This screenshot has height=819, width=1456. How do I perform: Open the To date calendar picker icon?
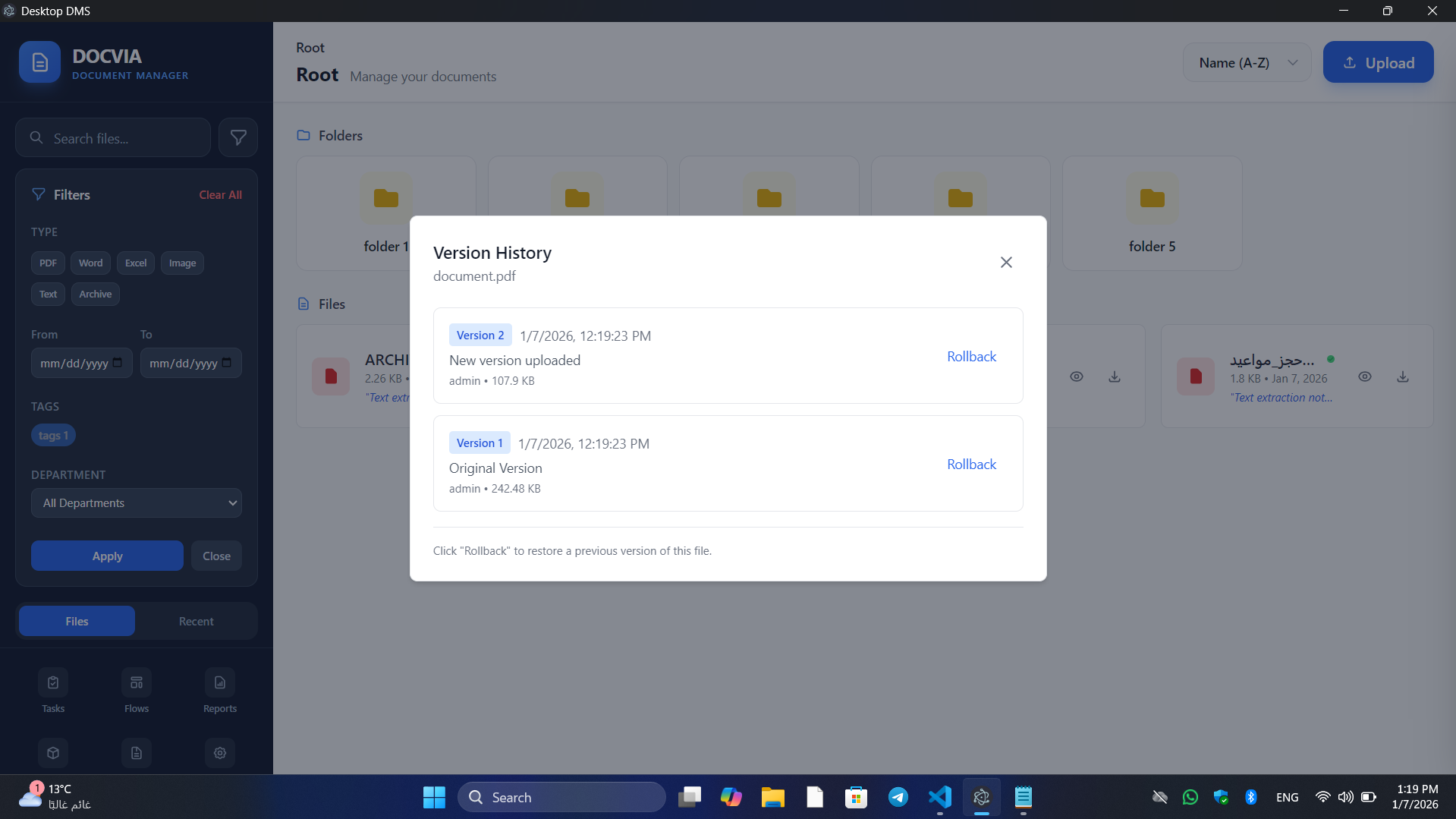[x=227, y=363]
